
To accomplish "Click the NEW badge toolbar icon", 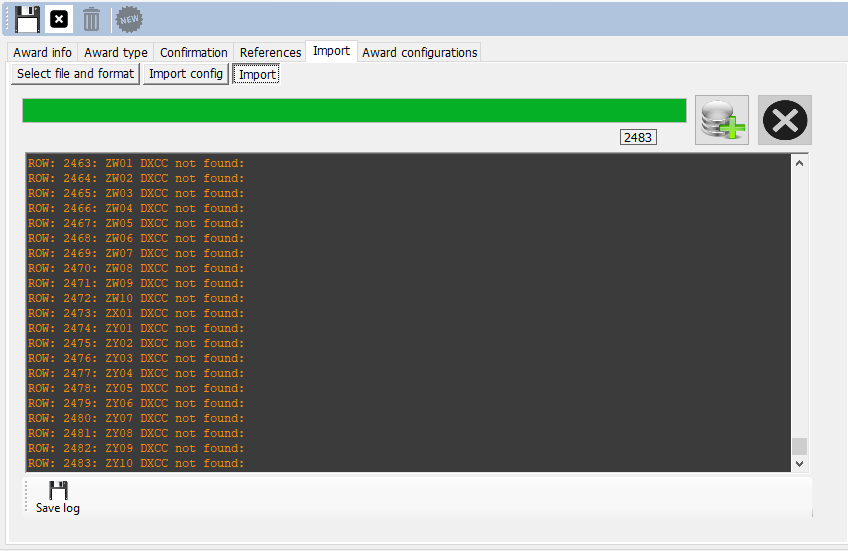I will [129, 19].
